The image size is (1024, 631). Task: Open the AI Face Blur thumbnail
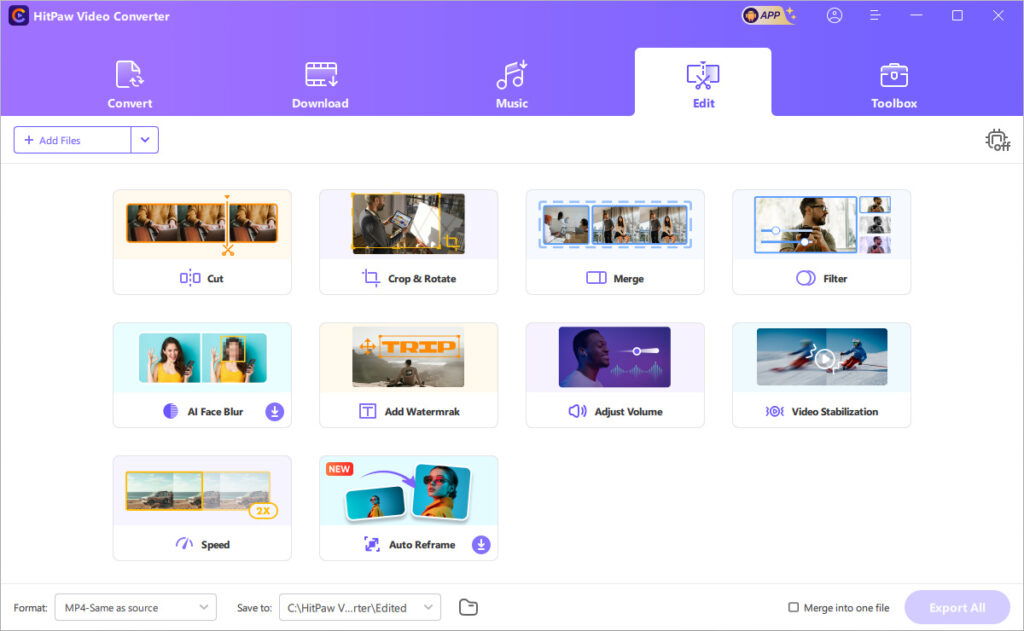tap(202, 357)
